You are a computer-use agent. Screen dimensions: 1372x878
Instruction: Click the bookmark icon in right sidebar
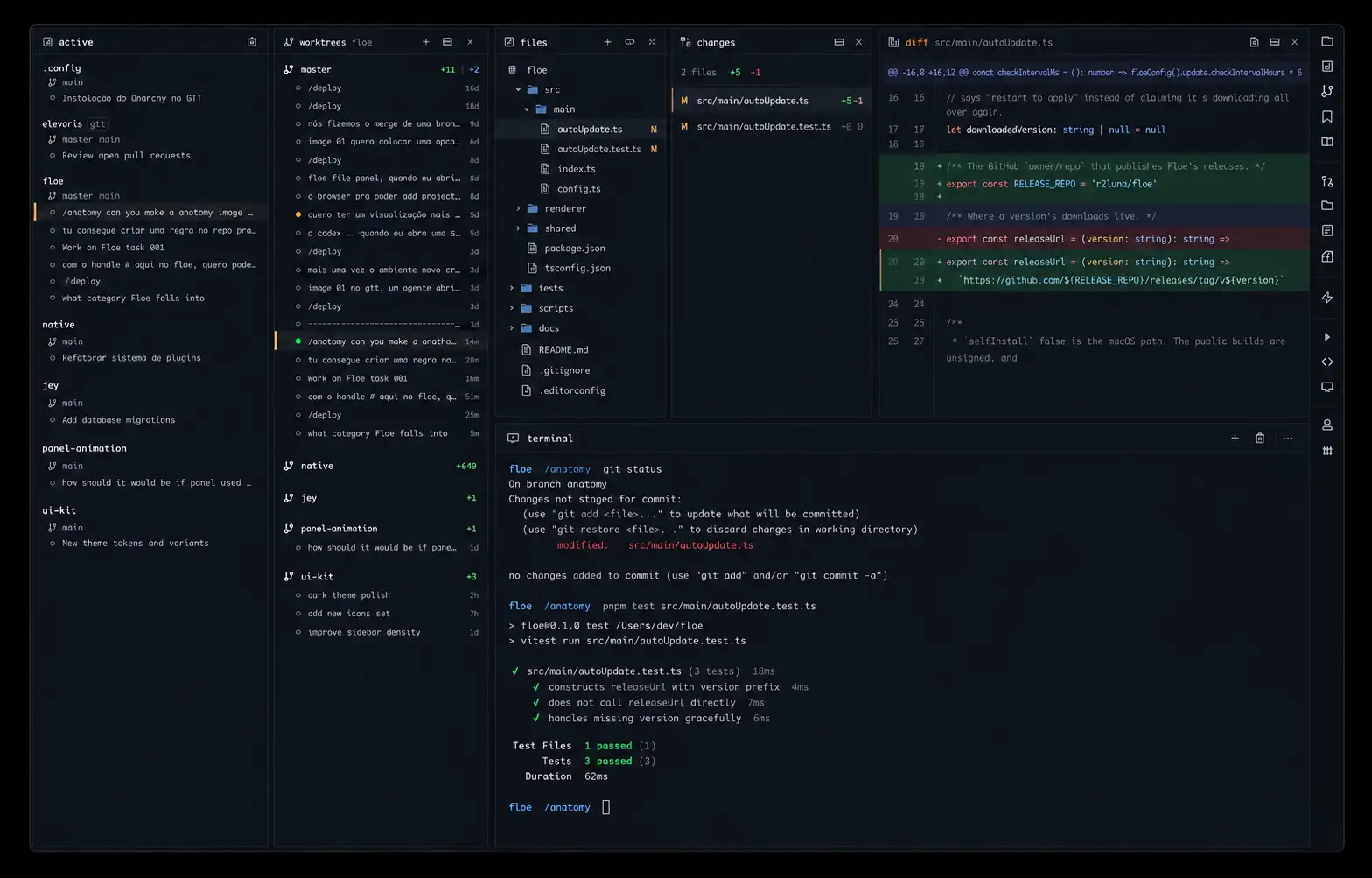tap(1327, 116)
